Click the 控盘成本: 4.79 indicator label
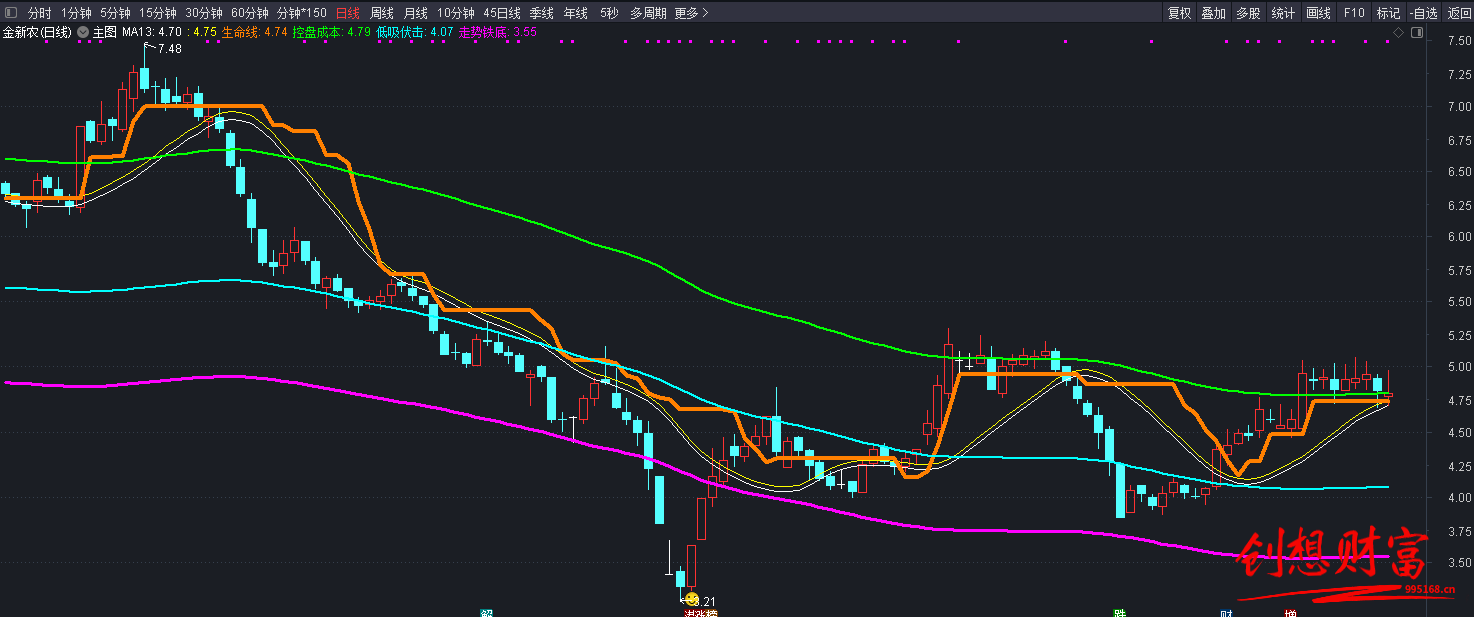This screenshot has width=1474, height=617. (331, 32)
